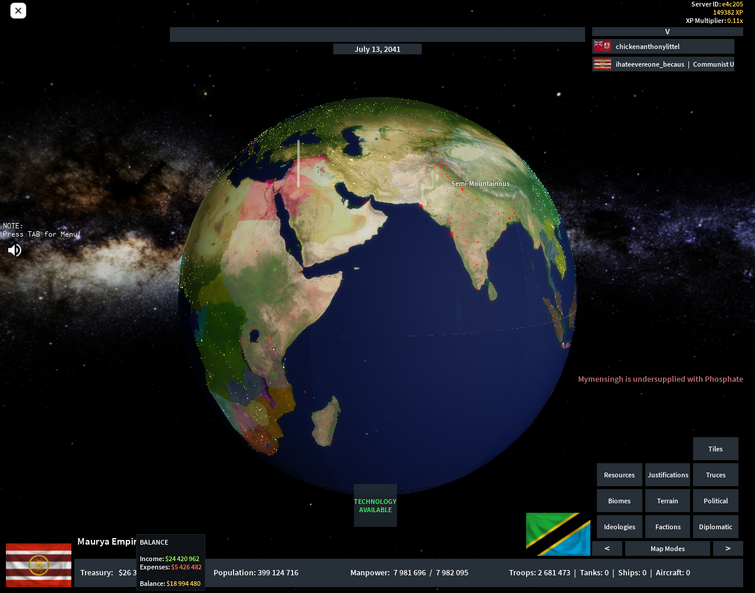Screen dimensions: 755x593
Task: Switch to Tiles map mode
Action: click(x=716, y=449)
